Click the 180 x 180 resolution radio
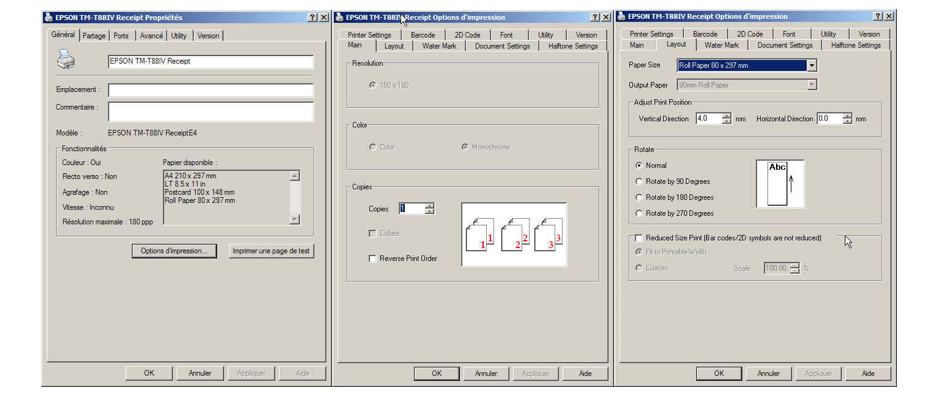The height and width of the screenshot is (407, 941). pyautogui.click(x=373, y=85)
